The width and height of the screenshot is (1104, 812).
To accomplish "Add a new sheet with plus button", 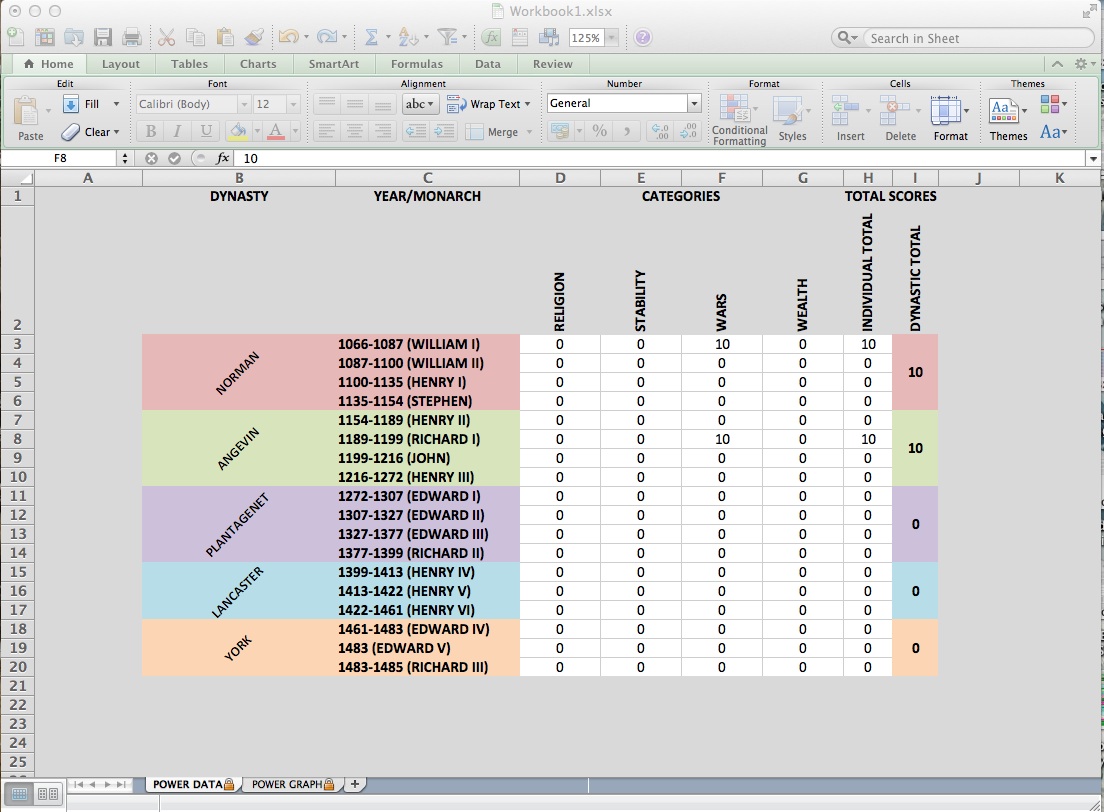I will (x=354, y=785).
